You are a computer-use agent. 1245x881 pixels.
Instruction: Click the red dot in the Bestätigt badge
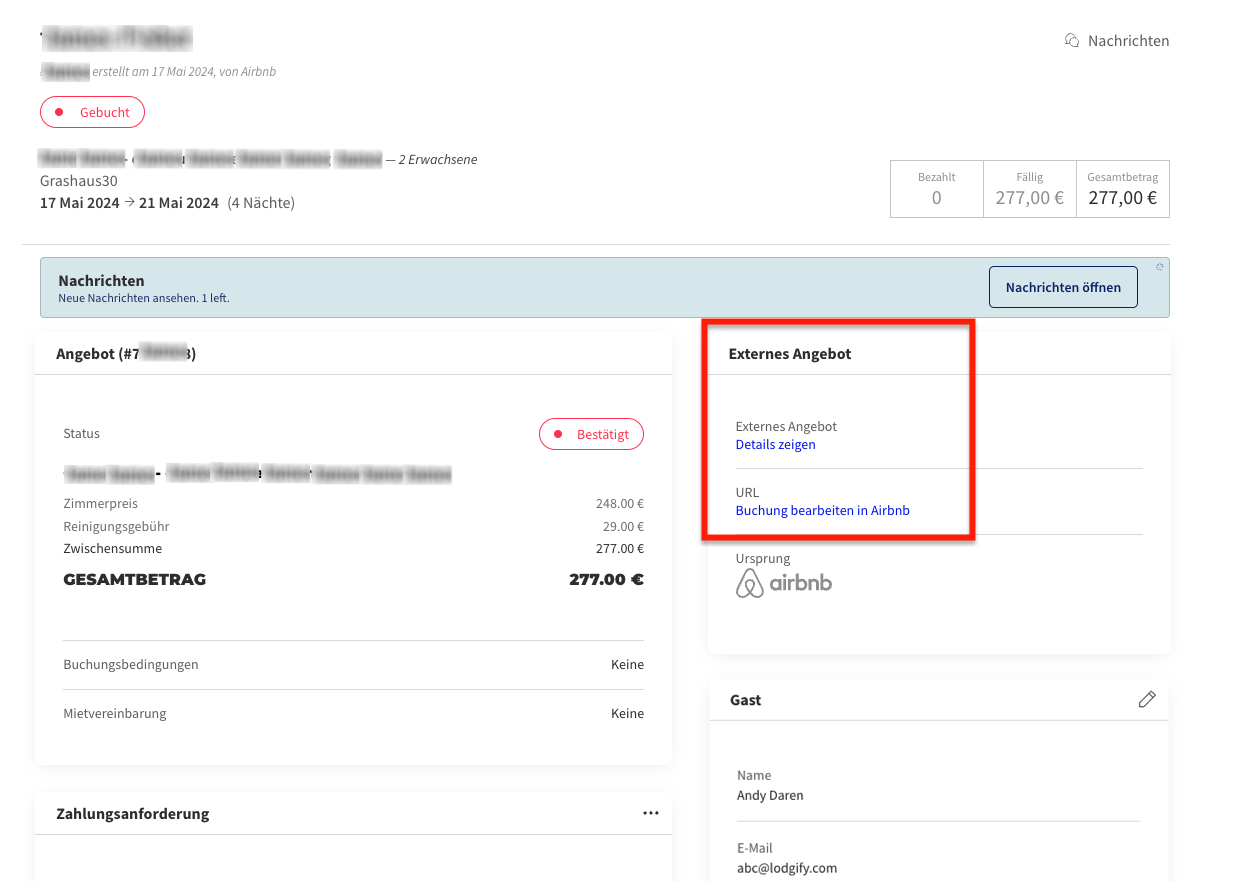[x=558, y=435]
